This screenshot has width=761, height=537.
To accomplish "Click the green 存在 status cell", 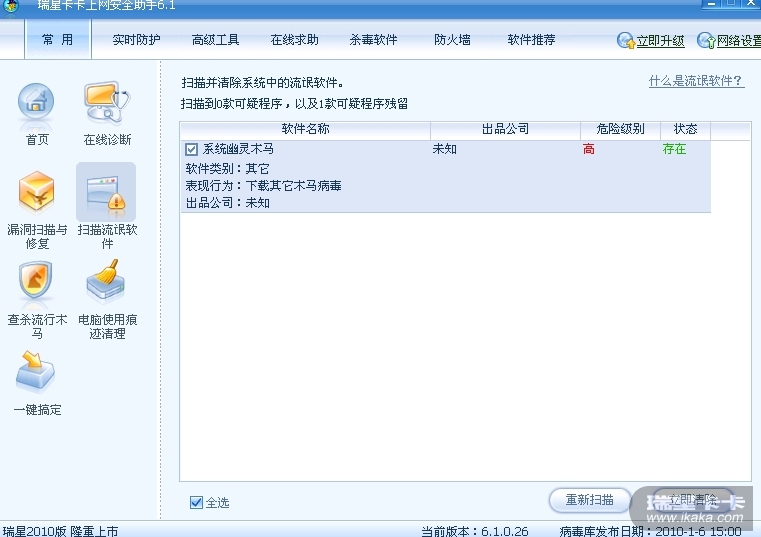I will pos(674,149).
